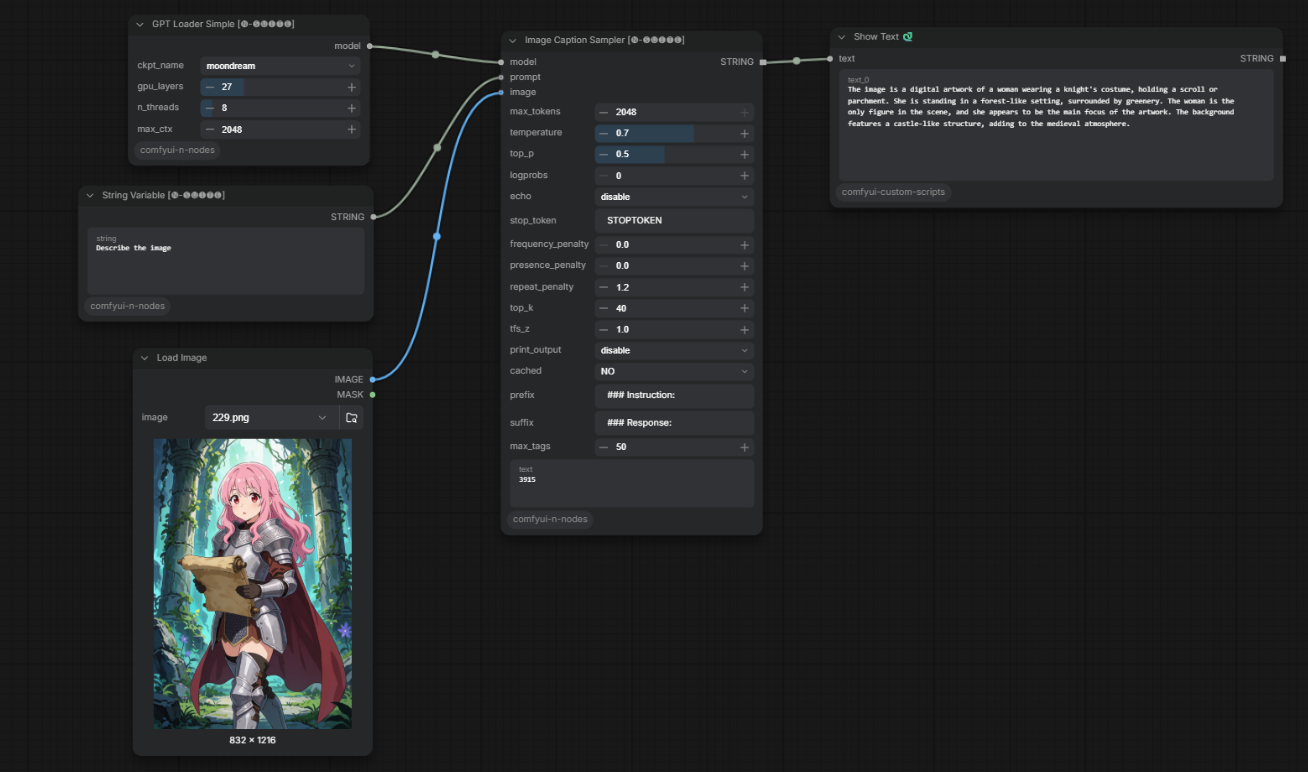Screen dimensions: 1308x772
Task: Collapse the Load Image node
Action: pos(144,357)
